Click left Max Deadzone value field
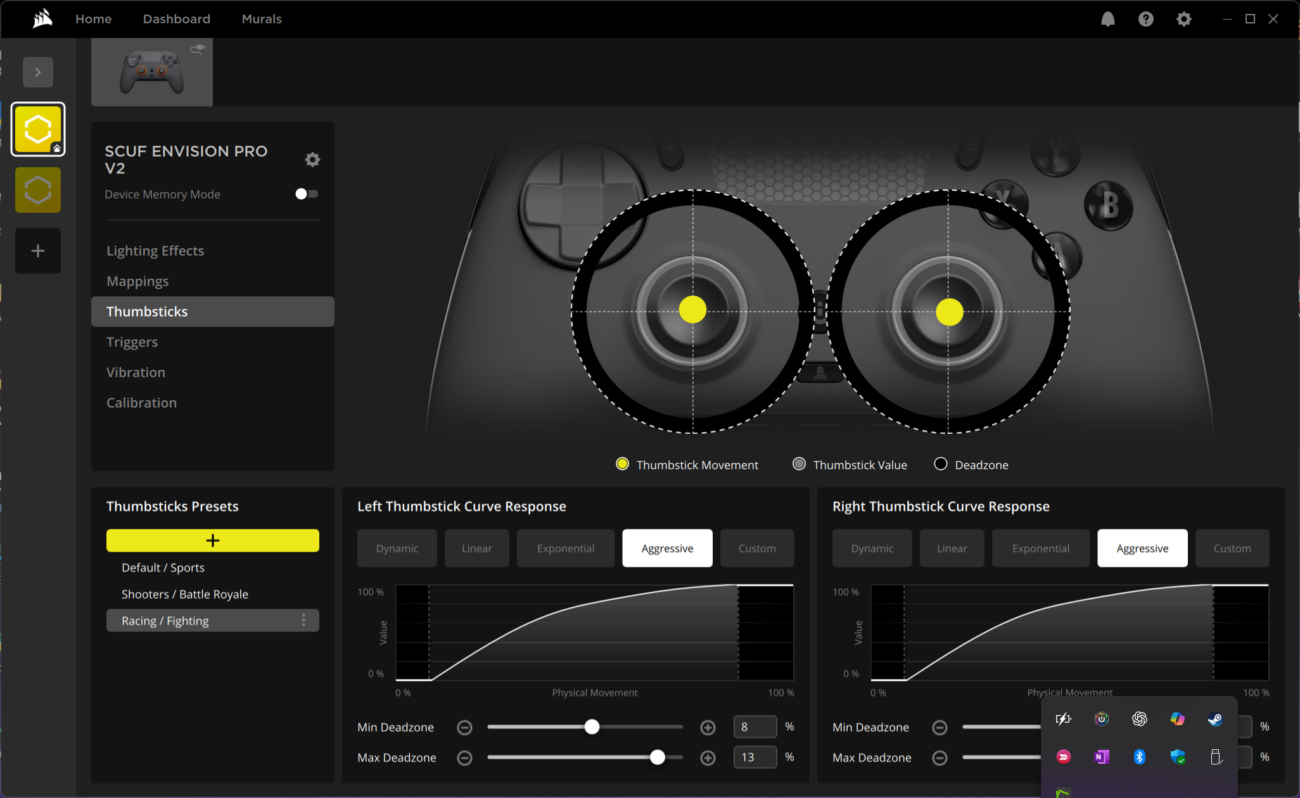Viewport: 1300px width, 798px height. tap(755, 757)
